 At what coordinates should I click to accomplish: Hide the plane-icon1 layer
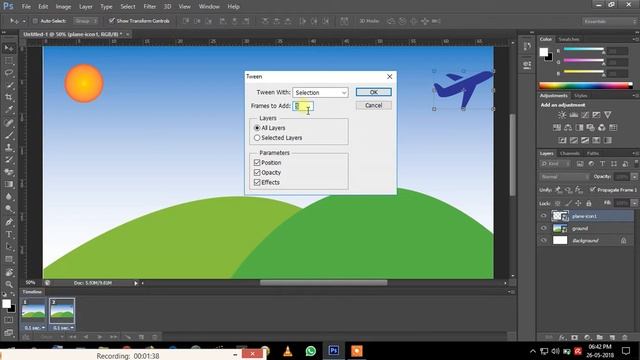[543, 216]
